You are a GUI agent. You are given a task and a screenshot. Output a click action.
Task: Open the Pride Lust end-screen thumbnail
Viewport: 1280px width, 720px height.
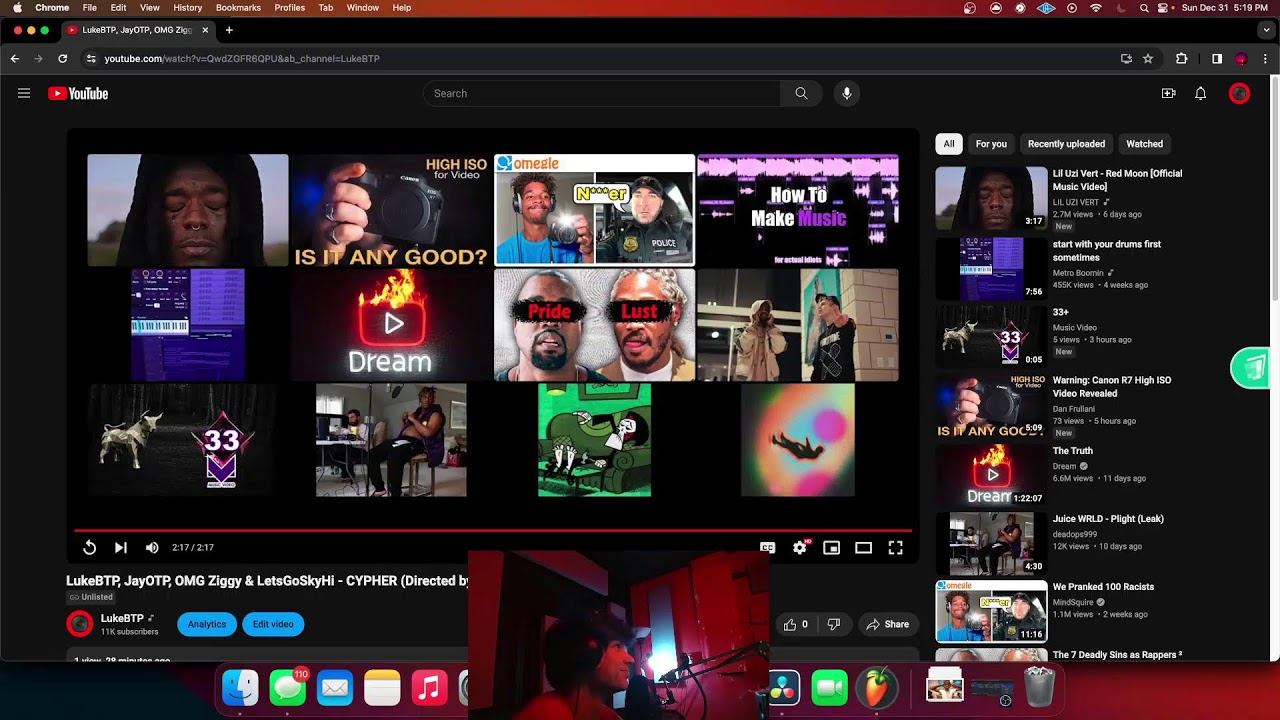(594, 325)
